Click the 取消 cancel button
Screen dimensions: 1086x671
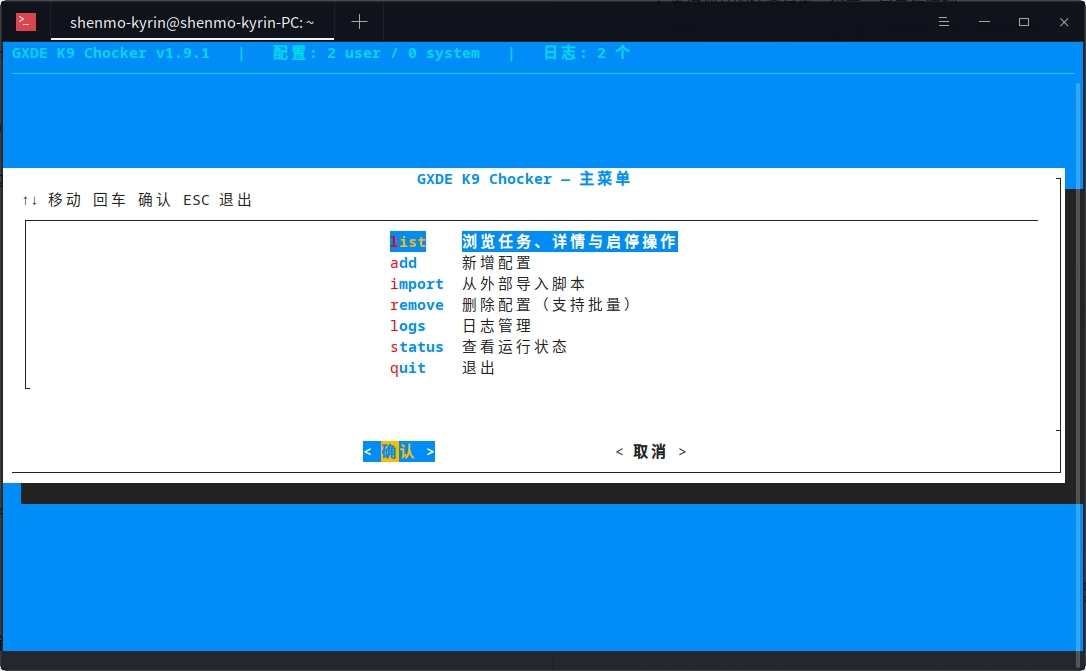(x=650, y=451)
